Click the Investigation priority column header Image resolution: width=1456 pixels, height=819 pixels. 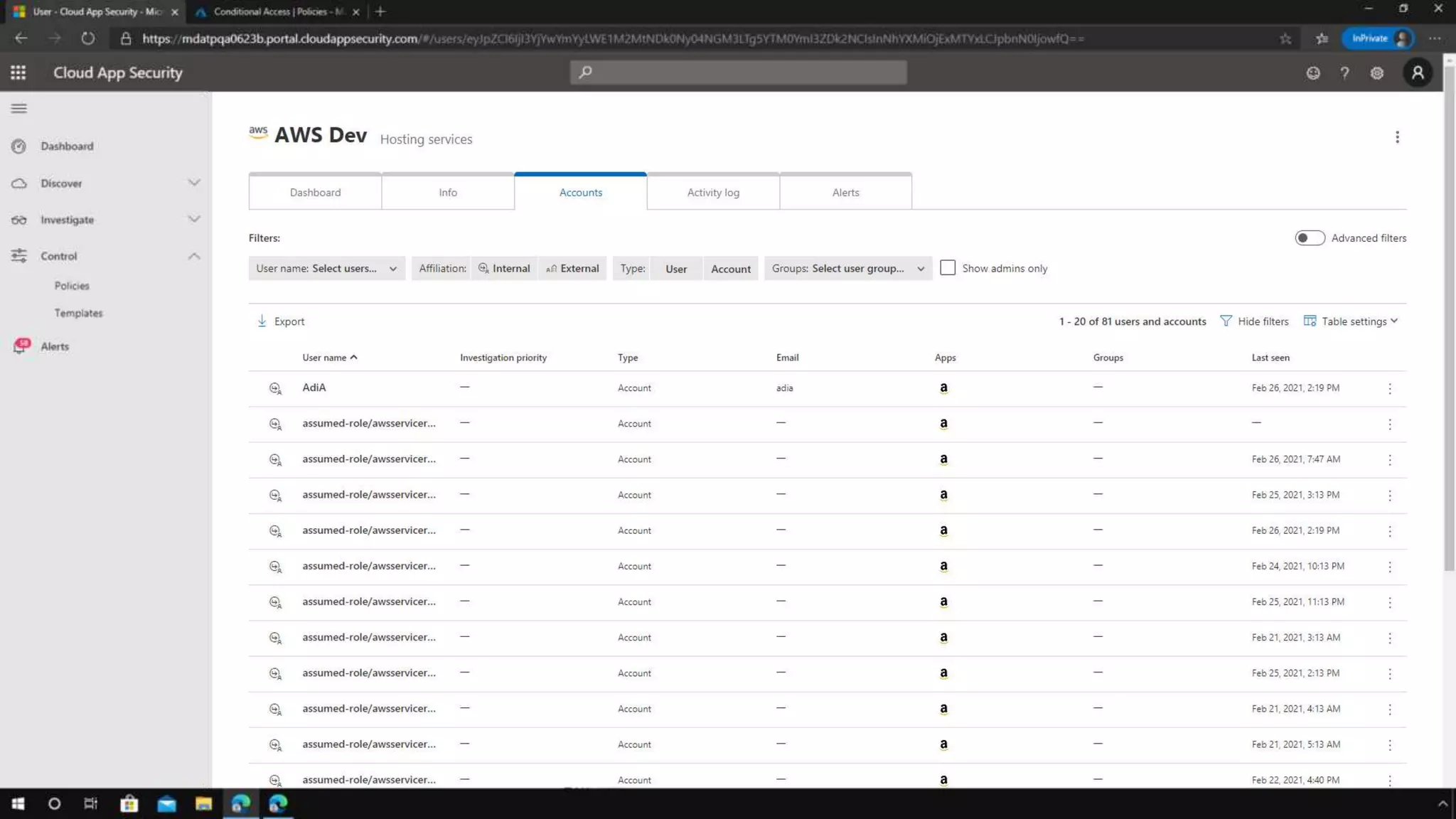click(x=503, y=358)
